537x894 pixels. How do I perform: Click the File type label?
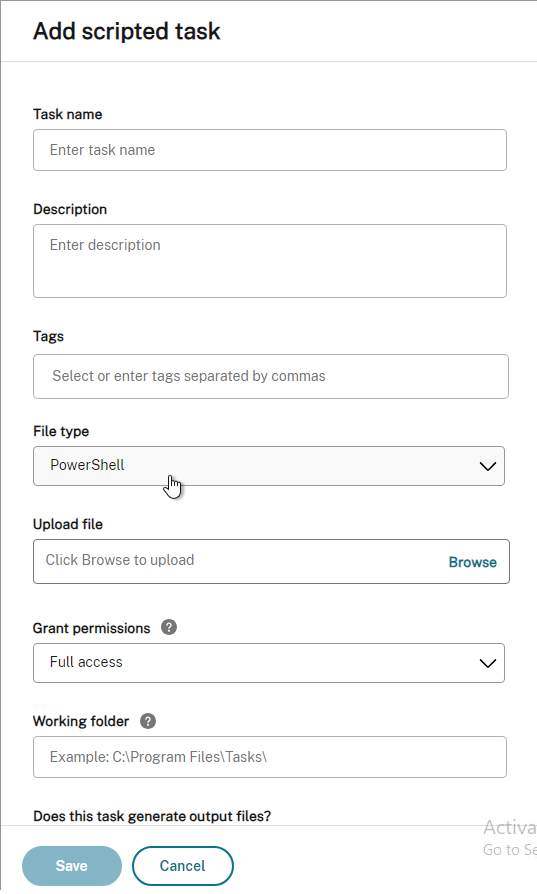coord(61,431)
